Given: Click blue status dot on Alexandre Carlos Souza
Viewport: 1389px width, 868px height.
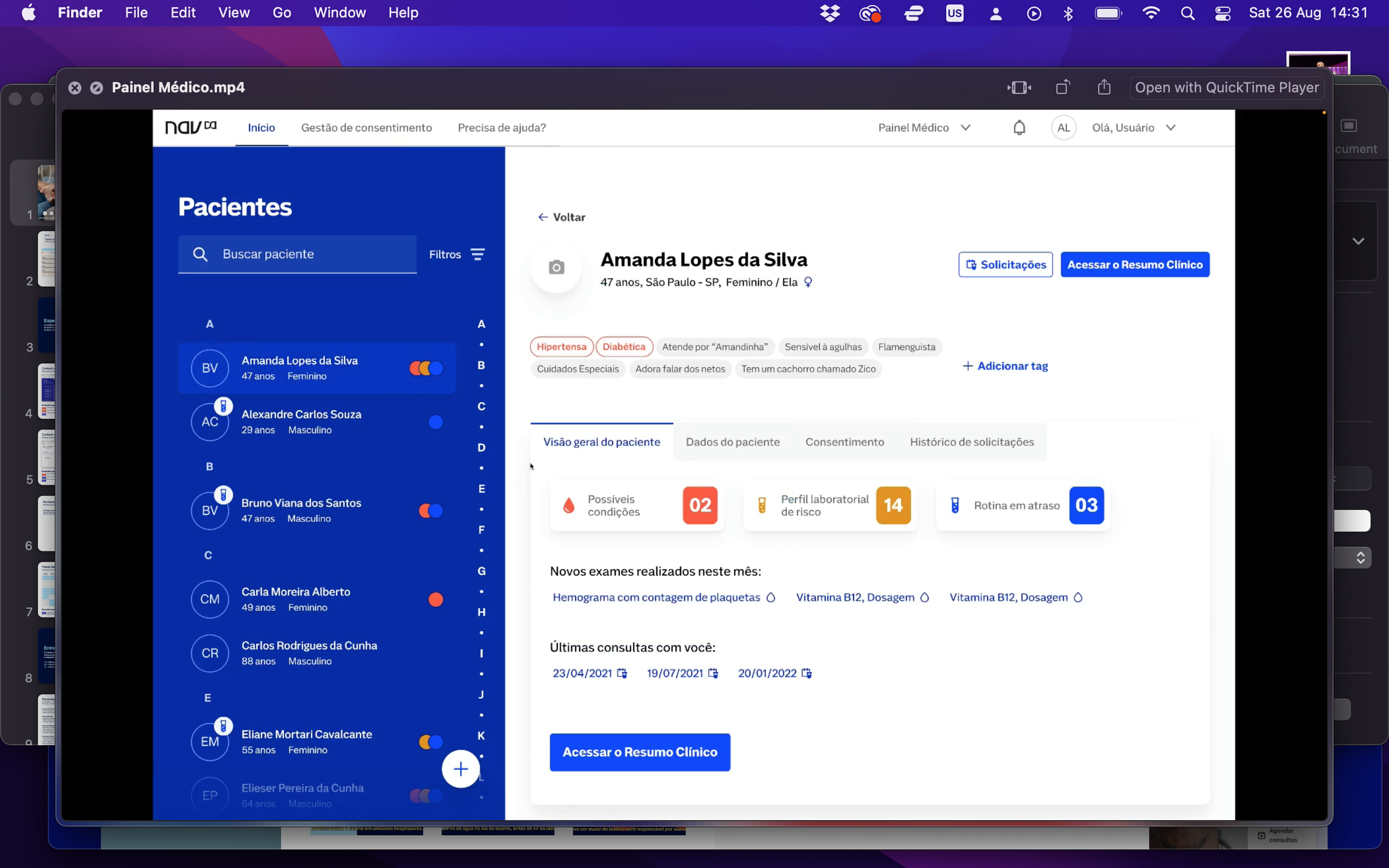Looking at the screenshot, I should [435, 422].
